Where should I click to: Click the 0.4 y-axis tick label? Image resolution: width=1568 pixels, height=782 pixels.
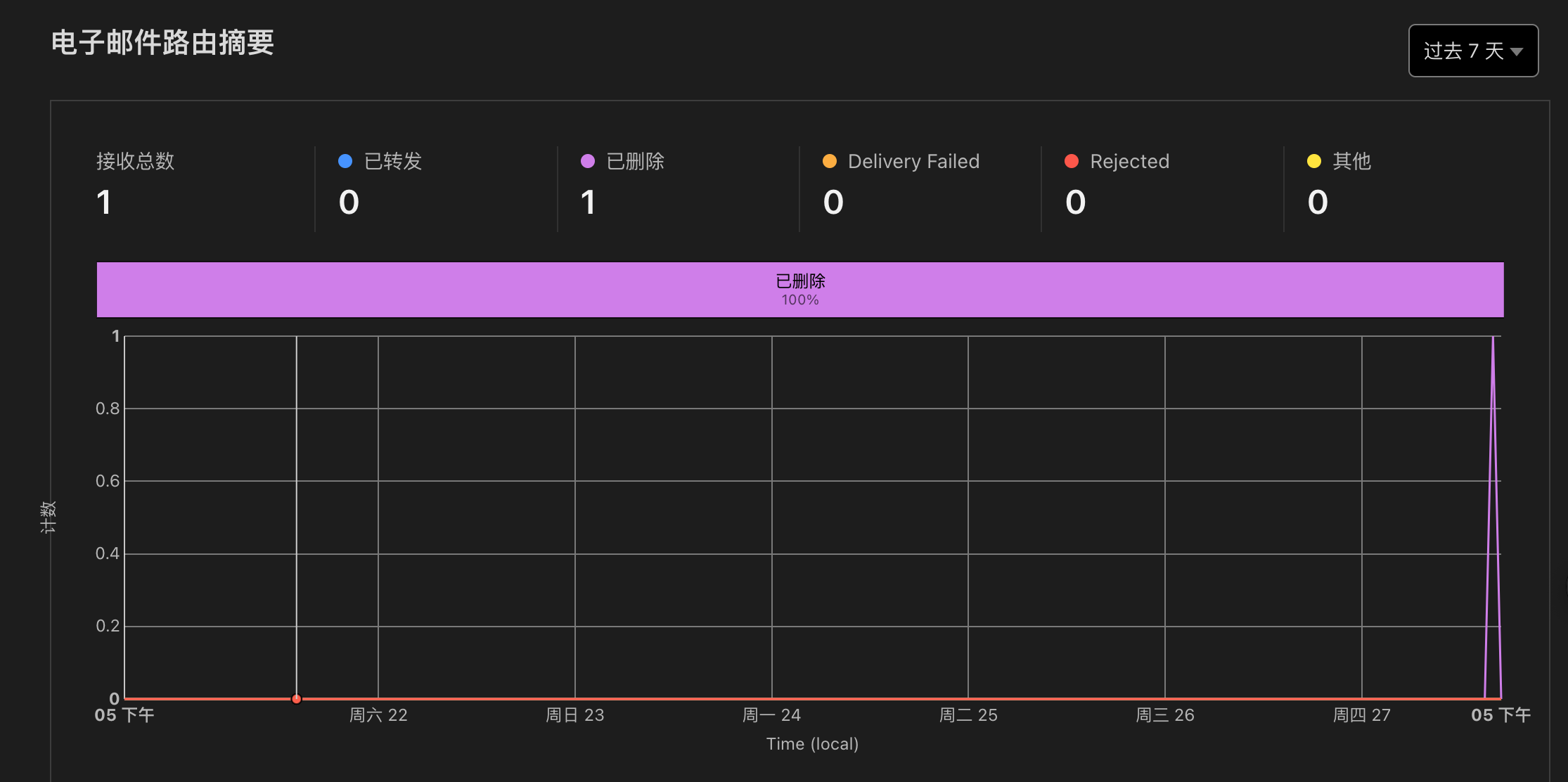(x=108, y=553)
